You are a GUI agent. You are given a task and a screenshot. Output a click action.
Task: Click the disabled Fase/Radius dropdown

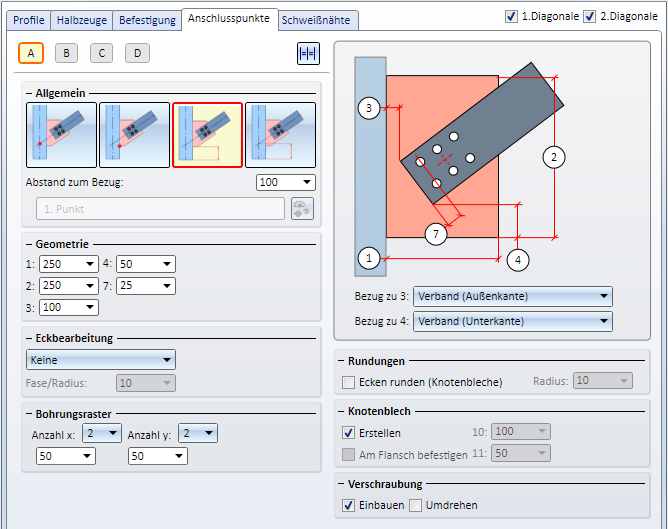(146, 383)
